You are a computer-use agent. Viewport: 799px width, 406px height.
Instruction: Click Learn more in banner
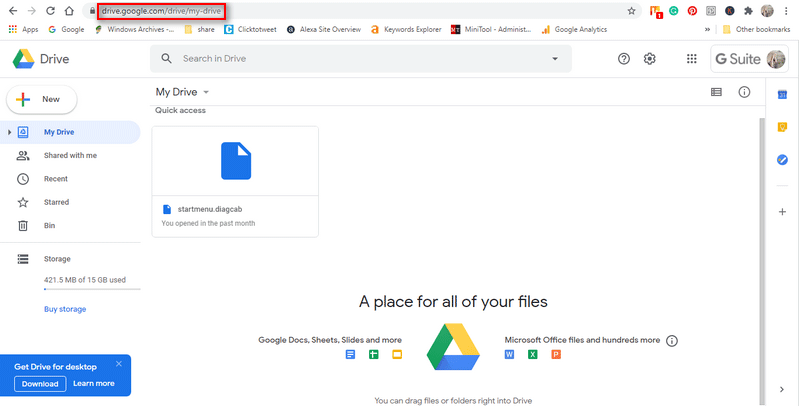(x=94, y=384)
